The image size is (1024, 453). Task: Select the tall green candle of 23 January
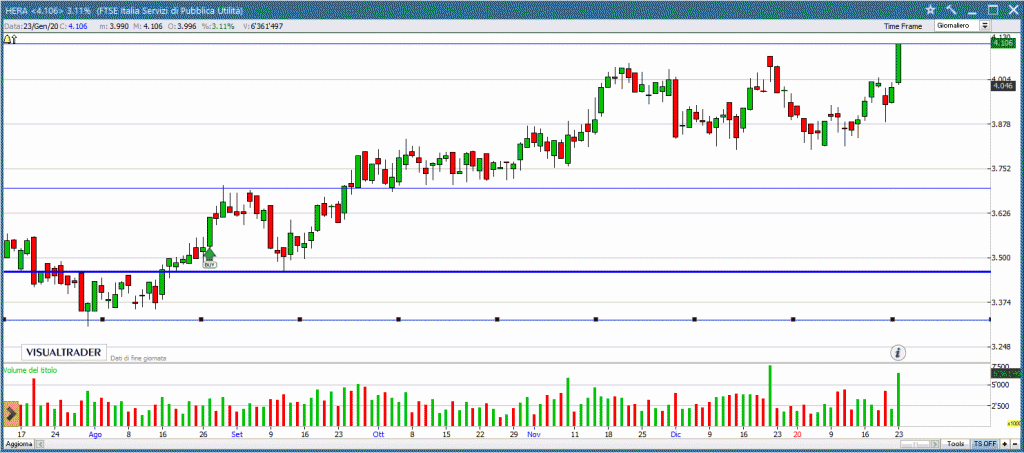click(899, 63)
